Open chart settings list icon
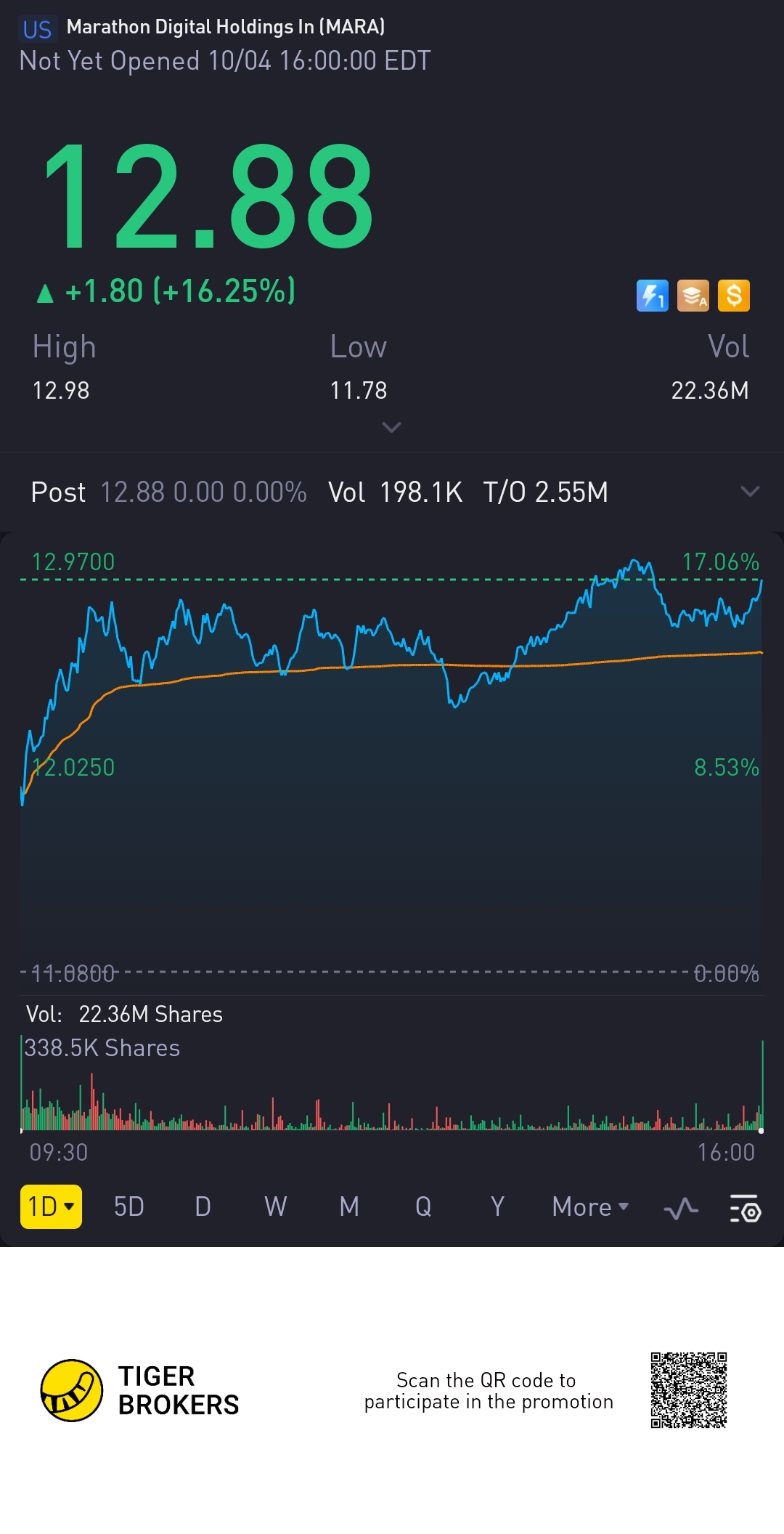This screenshot has width=784, height=1534. tap(745, 1209)
